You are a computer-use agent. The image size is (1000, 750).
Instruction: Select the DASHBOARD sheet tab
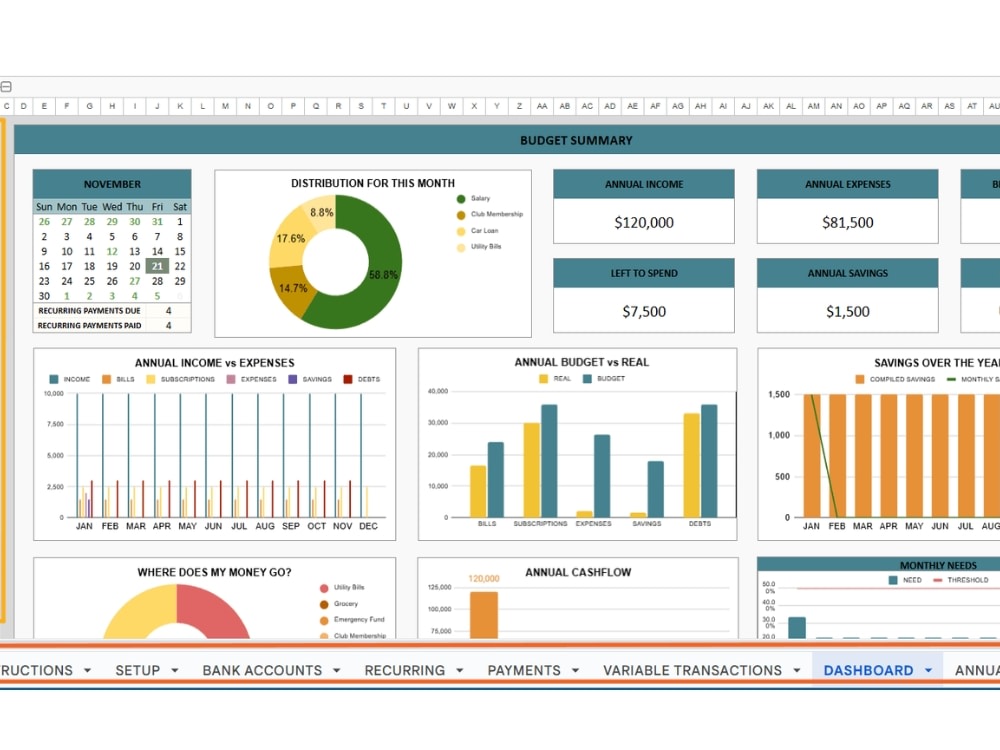coord(869,670)
